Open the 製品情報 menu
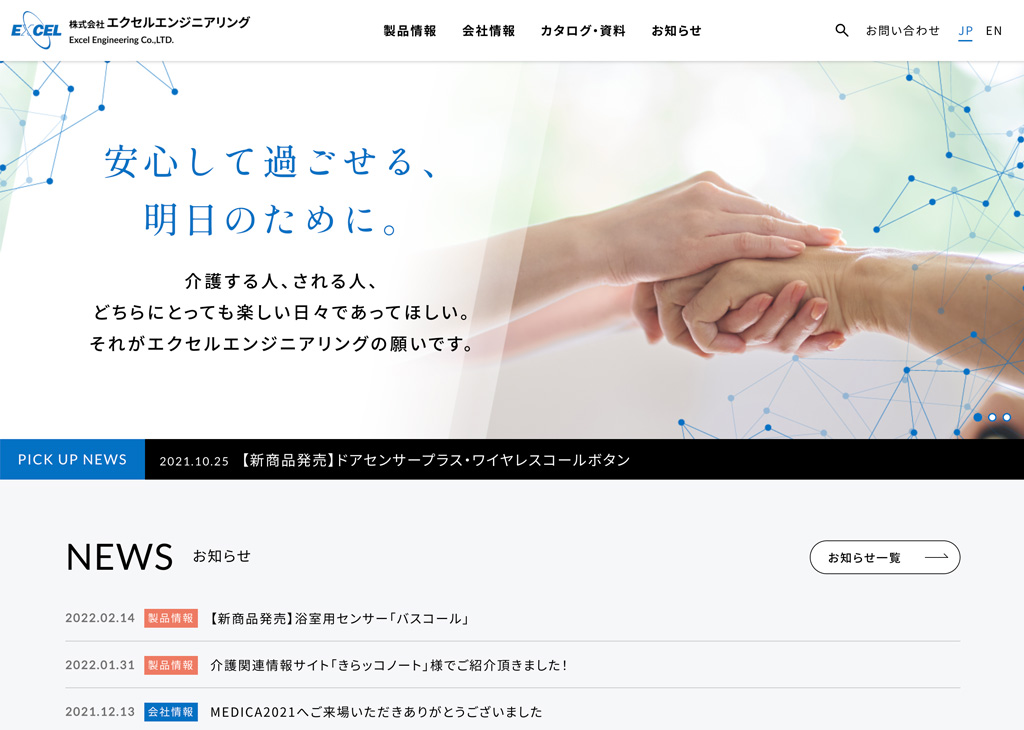Screen dimensions: 1024x730 pos(409,31)
